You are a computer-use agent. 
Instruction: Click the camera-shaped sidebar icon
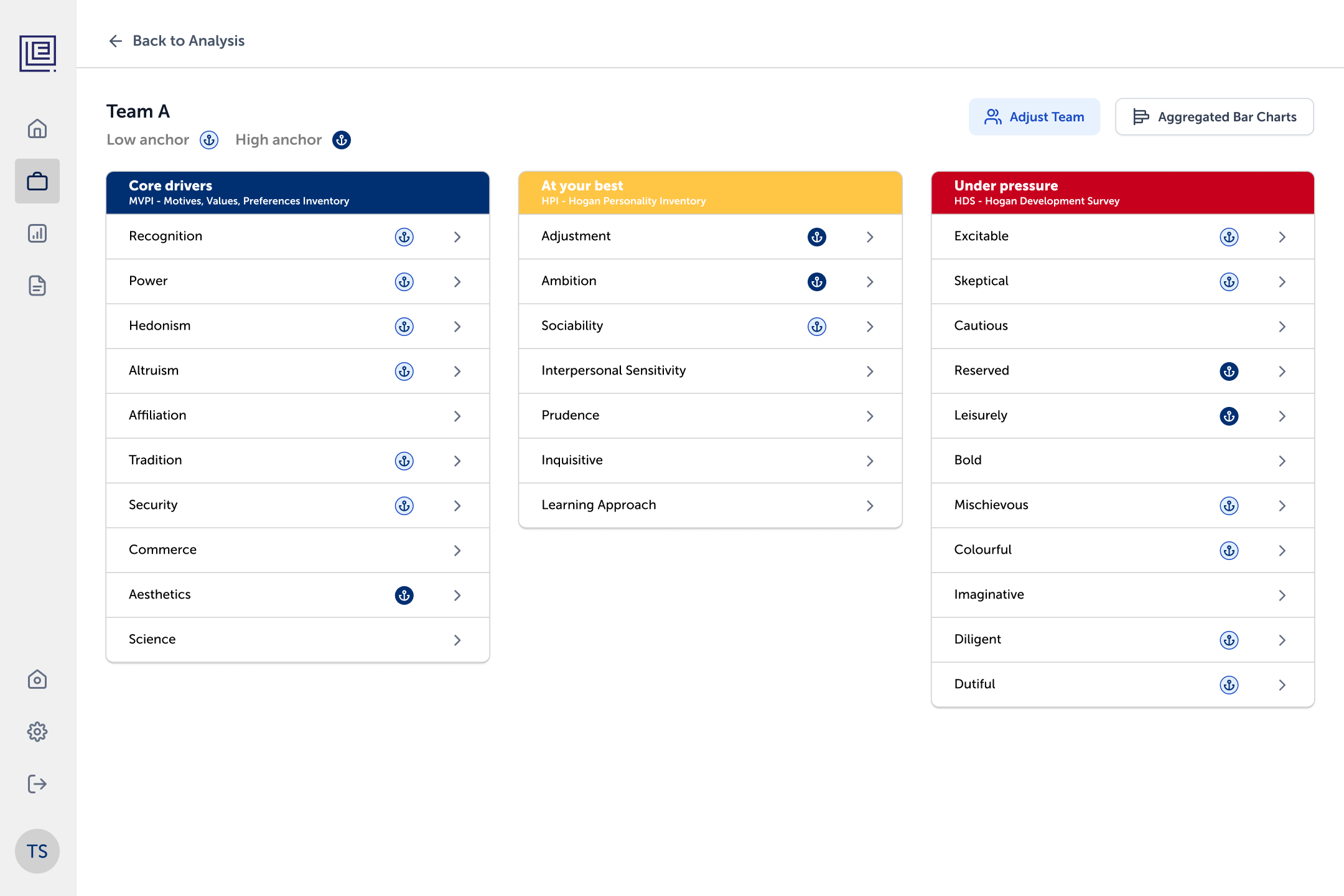(37, 679)
